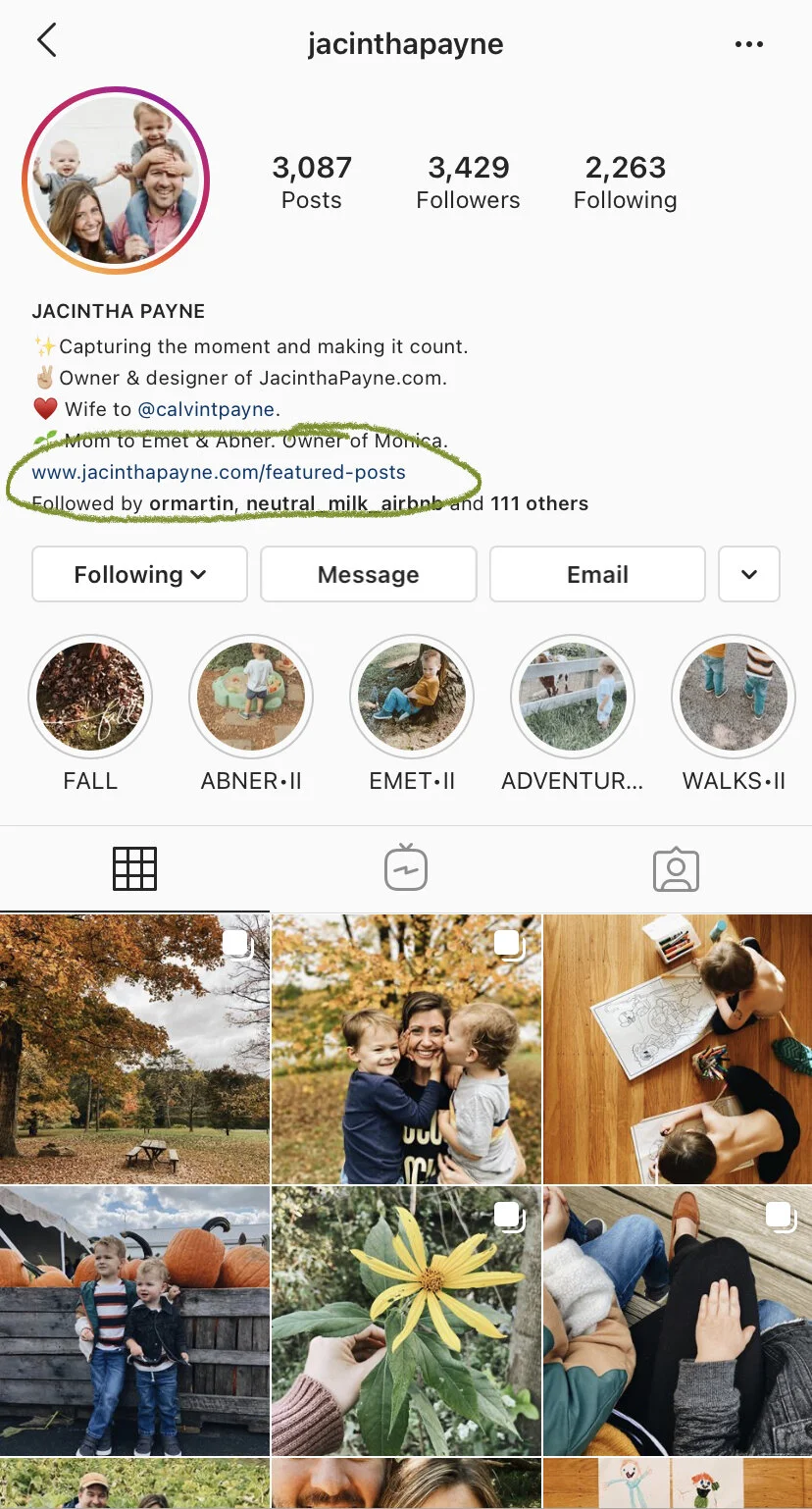
Task: Tap the back arrow icon
Action: click(x=46, y=41)
